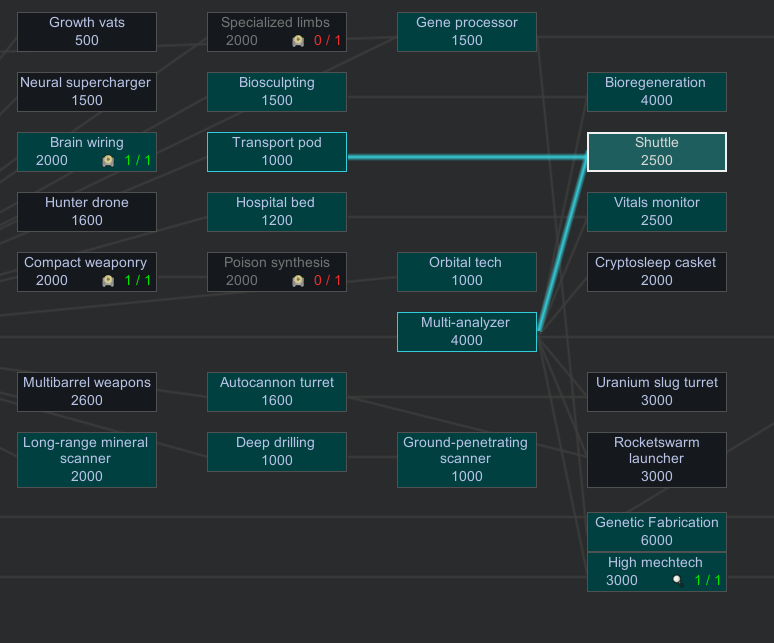Click the 500 cost on Growth vats
Image resolution: width=774 pixels, height=643 pixels.
pos(87,40)
